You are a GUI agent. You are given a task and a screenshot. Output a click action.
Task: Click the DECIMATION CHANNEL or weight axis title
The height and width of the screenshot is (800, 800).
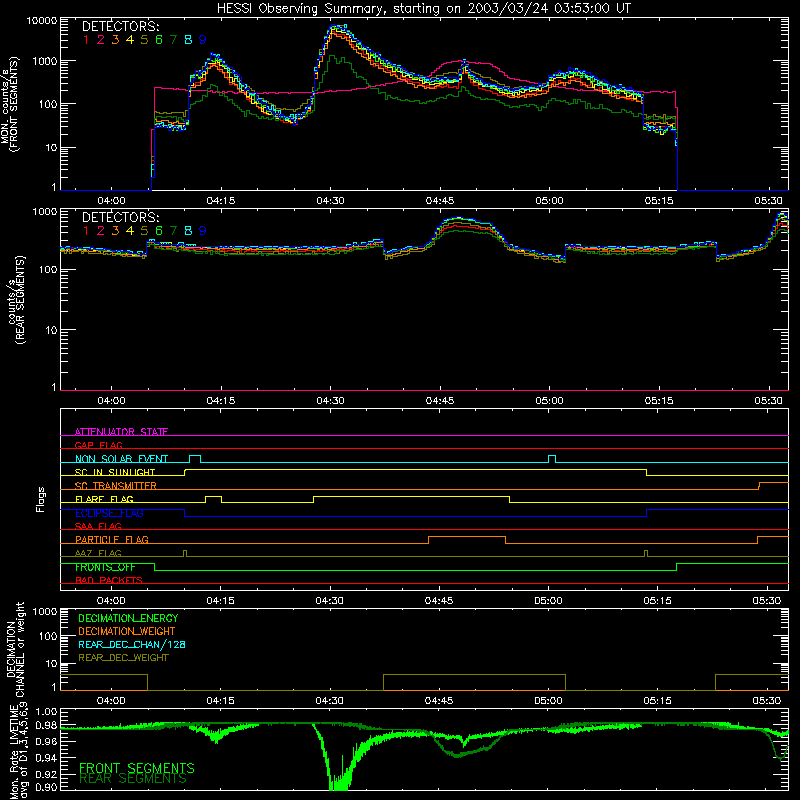click(15, 649)
